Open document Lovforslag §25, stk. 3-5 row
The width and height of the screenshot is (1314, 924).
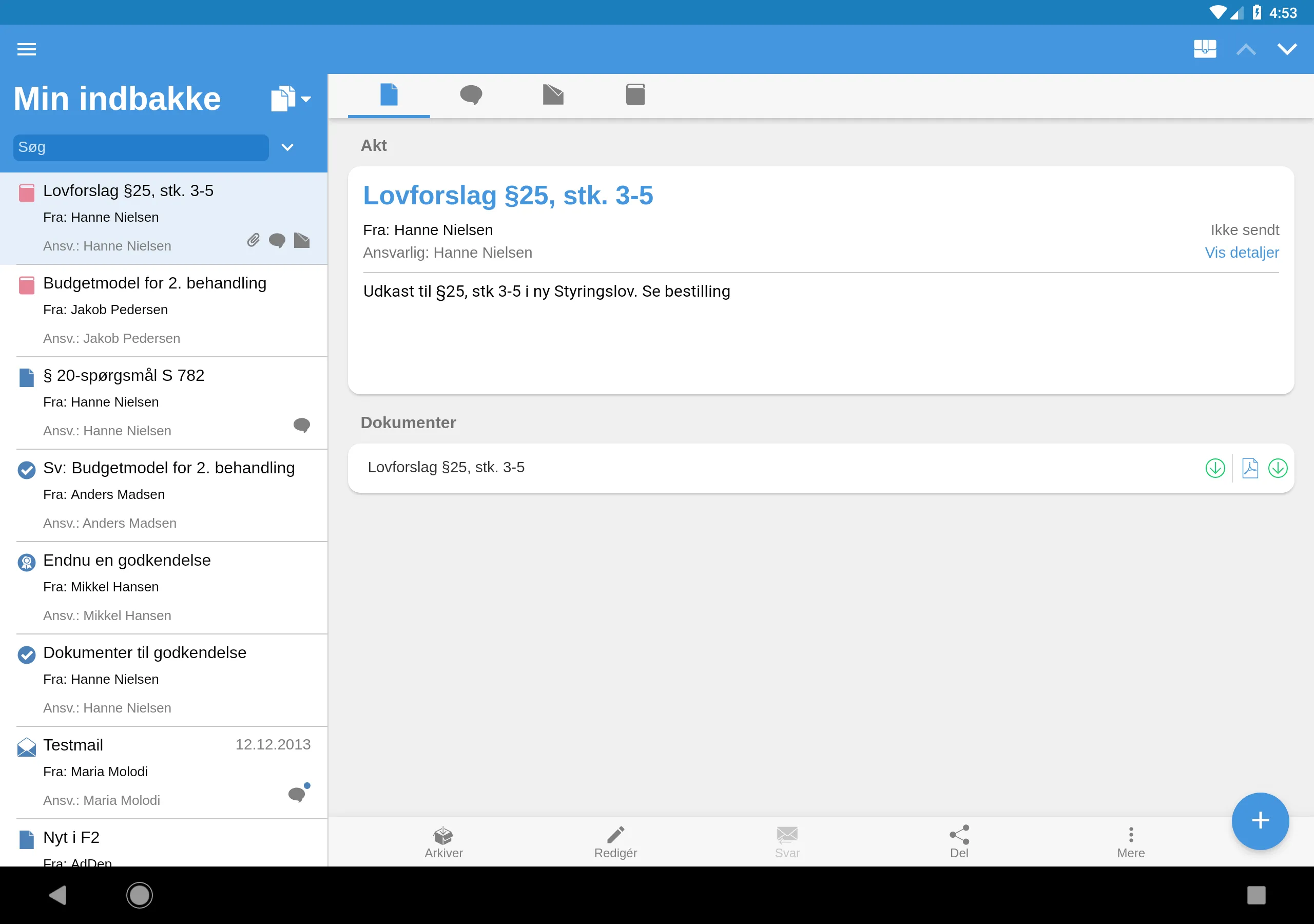click(x=821, y=468)
